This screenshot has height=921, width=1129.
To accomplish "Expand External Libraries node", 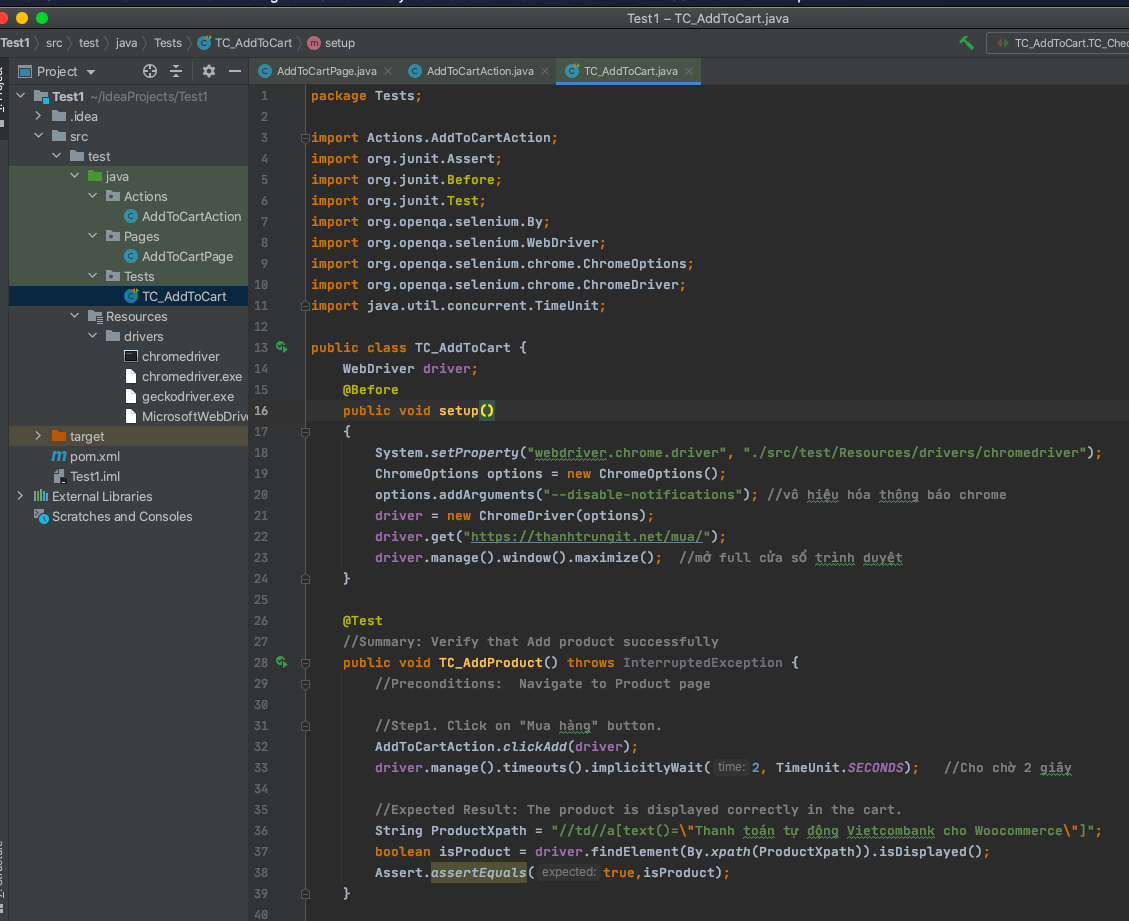I will 20,496.
